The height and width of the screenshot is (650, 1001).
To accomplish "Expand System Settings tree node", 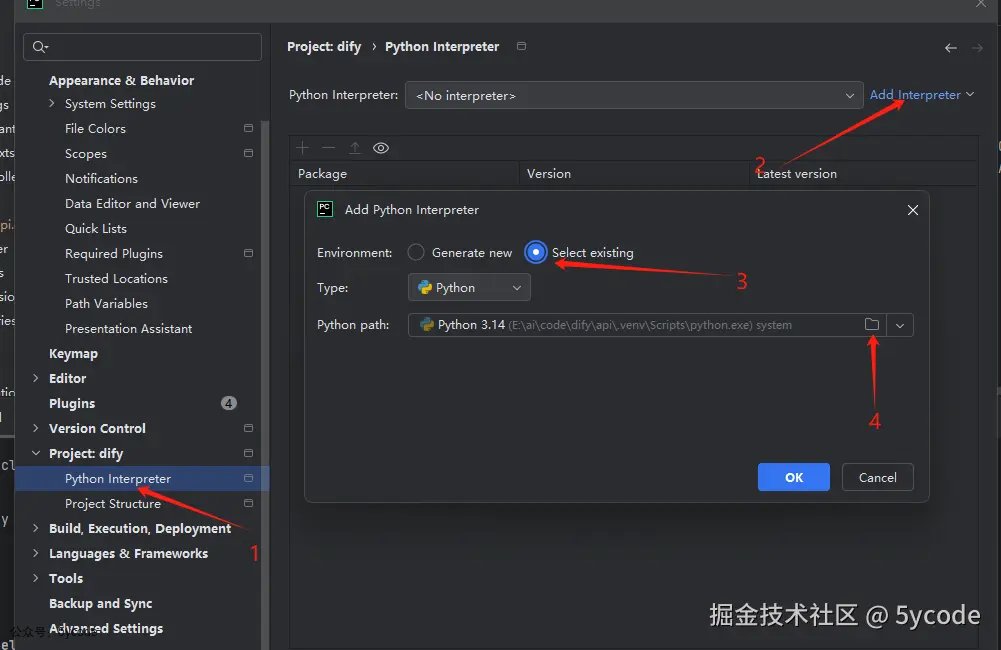I will pyautogui.click(x=52, y=103).
